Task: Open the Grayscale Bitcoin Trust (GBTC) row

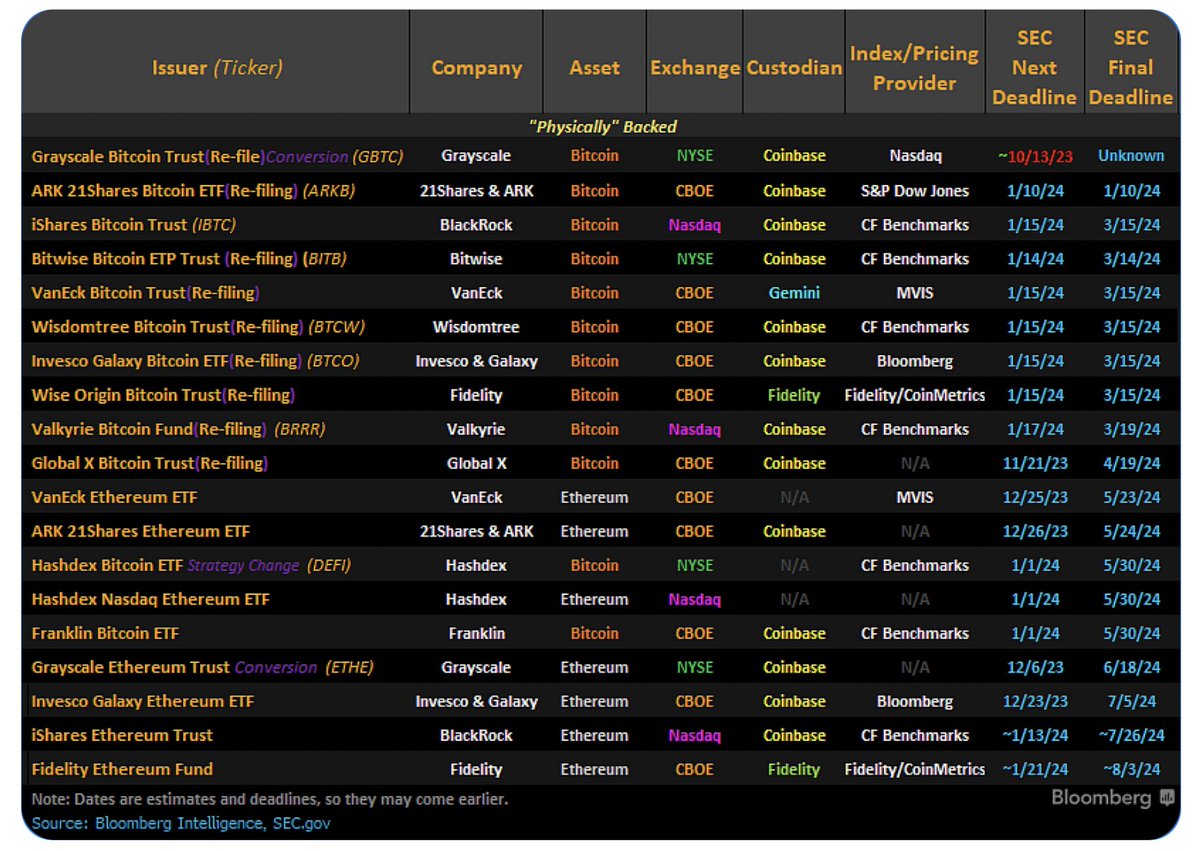Action: [600, 156]
